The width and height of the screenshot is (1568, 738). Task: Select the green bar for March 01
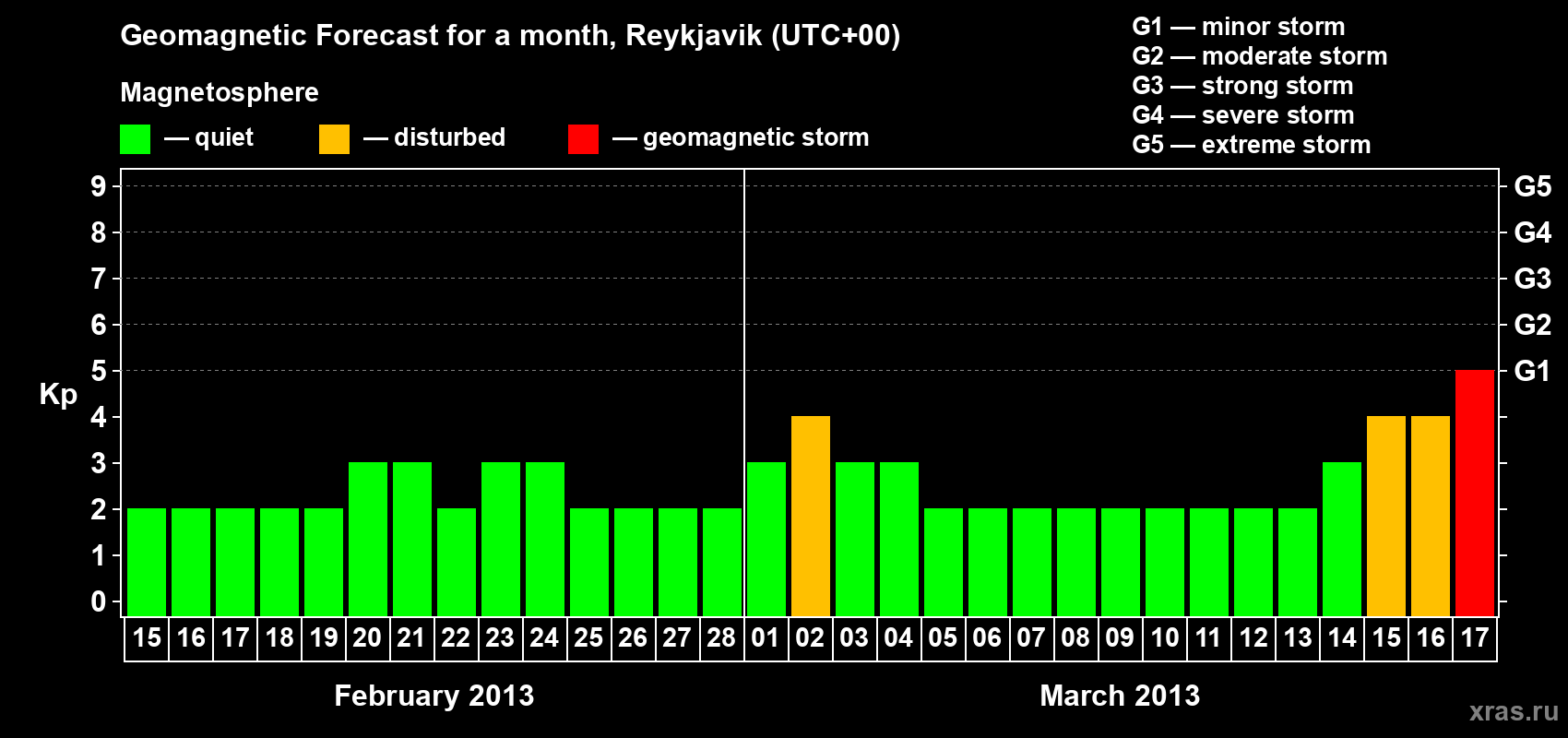pyautogui.click(x=766, y=539)
